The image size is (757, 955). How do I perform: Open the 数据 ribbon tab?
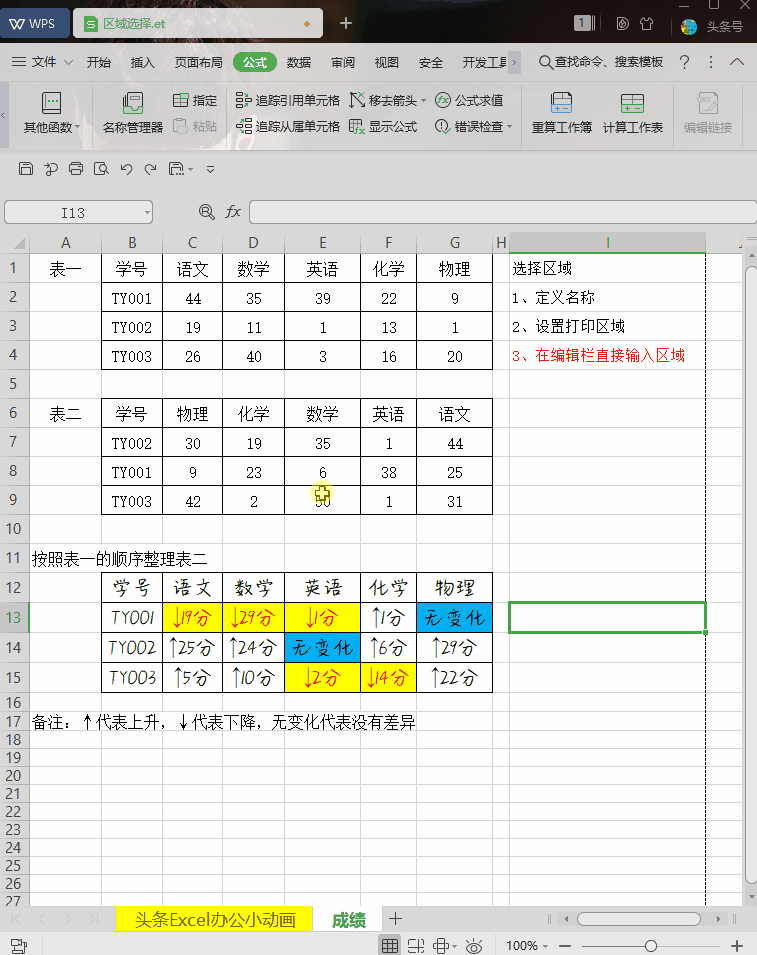click(x=299, y=62)
